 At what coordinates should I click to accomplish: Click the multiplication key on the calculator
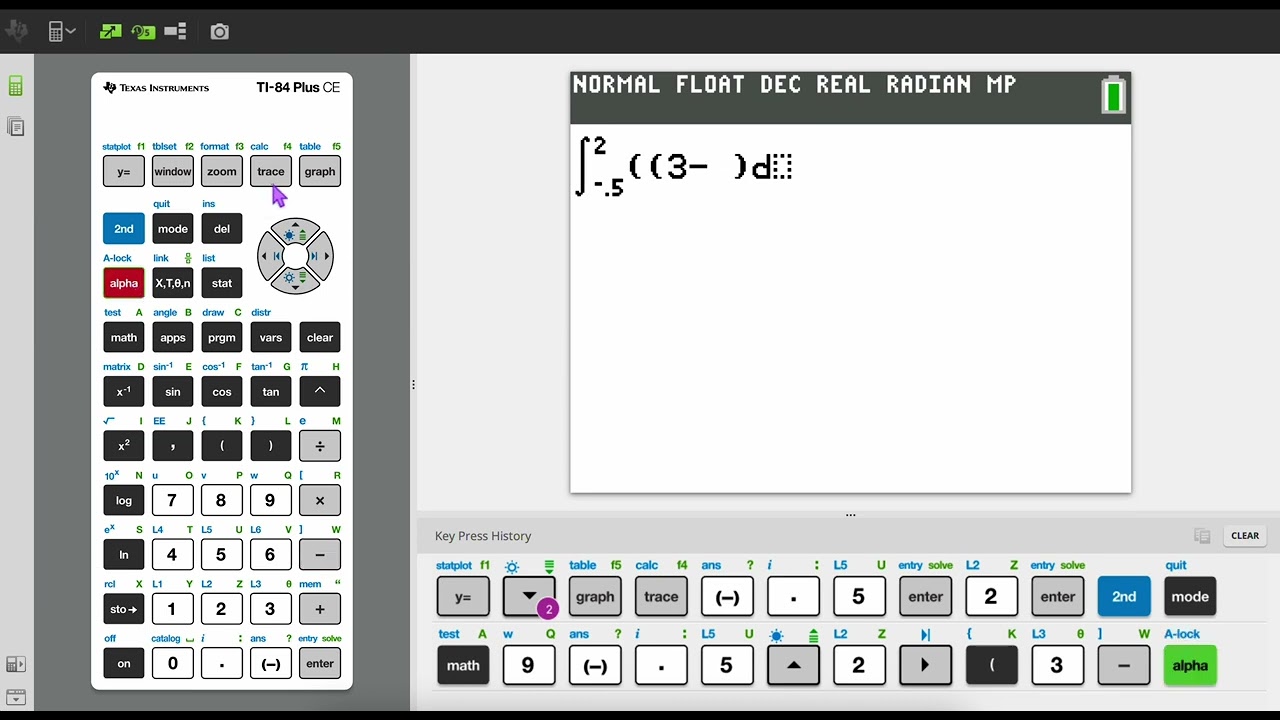pyautogui.click(x=320, y=500)
